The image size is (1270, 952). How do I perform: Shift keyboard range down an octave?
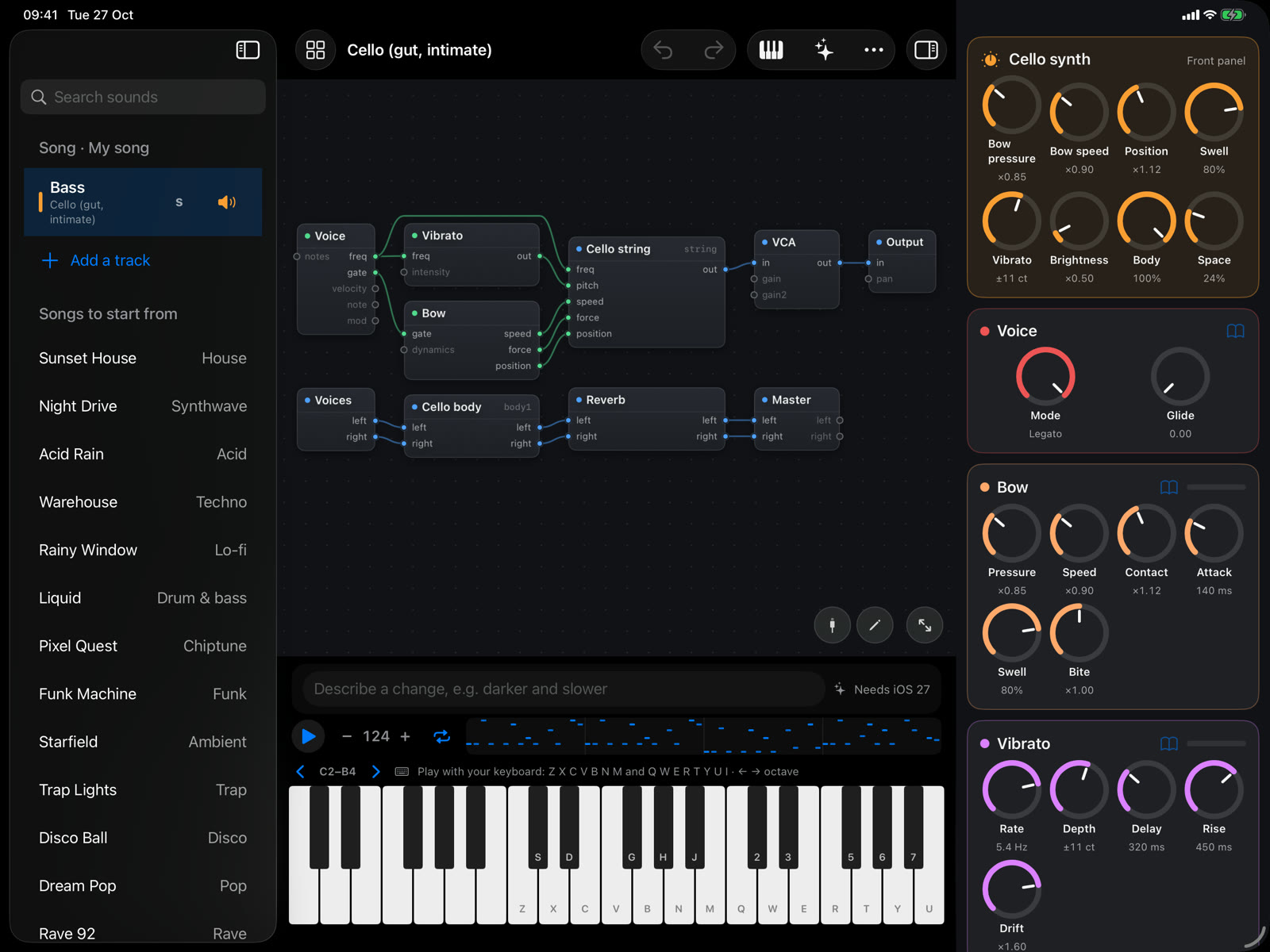pyautogui.click(x=300, y=771)
